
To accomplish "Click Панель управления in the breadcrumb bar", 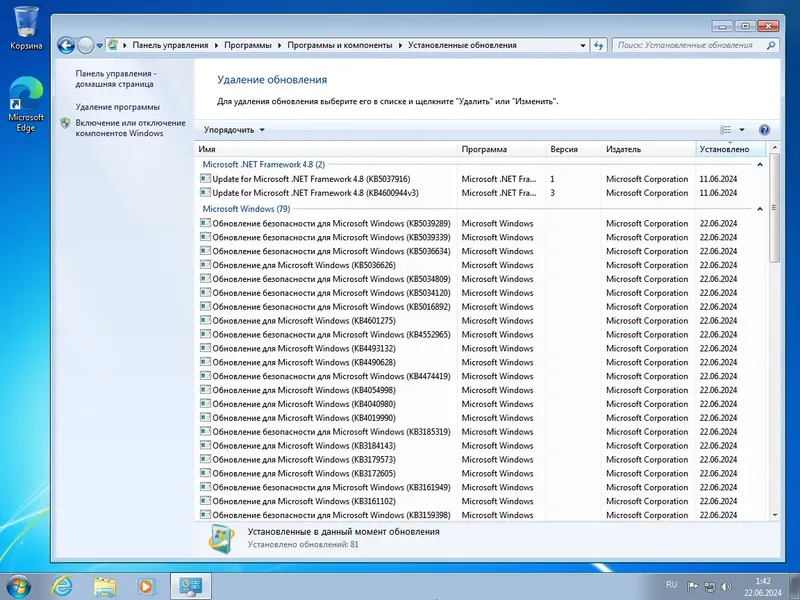I will (x=170, y=45).
